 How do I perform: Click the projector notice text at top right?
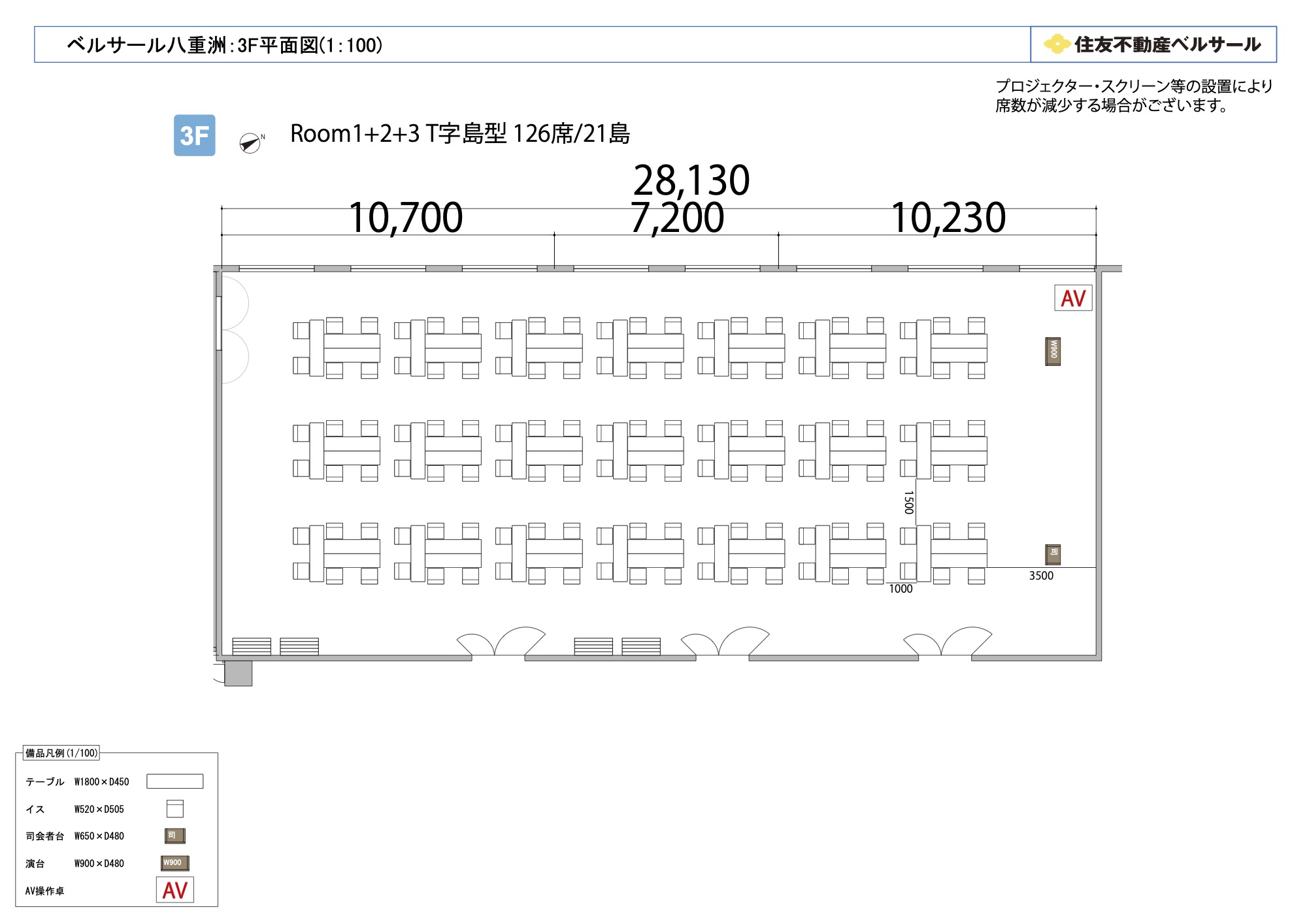(x=1134, y=95)
